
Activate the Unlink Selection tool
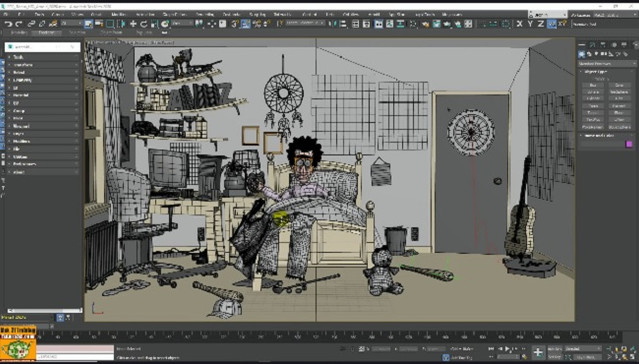point(42,24)
